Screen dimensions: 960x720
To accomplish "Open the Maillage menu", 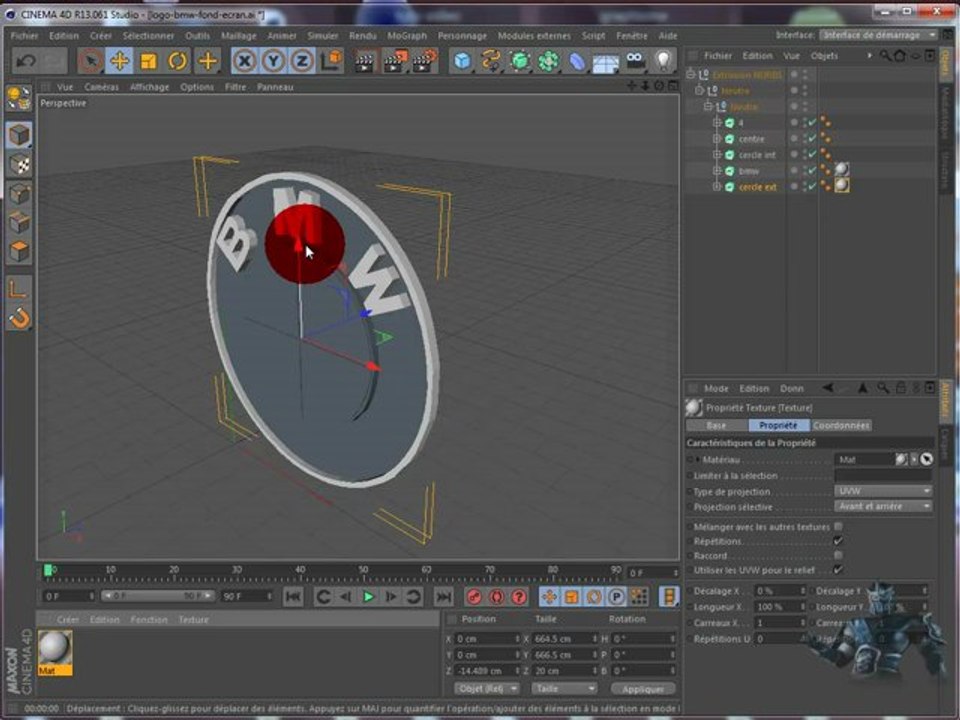I will coord(239,36).
